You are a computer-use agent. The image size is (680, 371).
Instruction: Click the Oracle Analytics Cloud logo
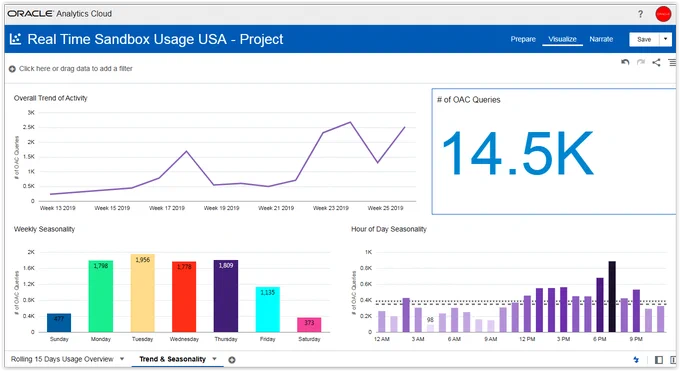(x=60, y=14)
